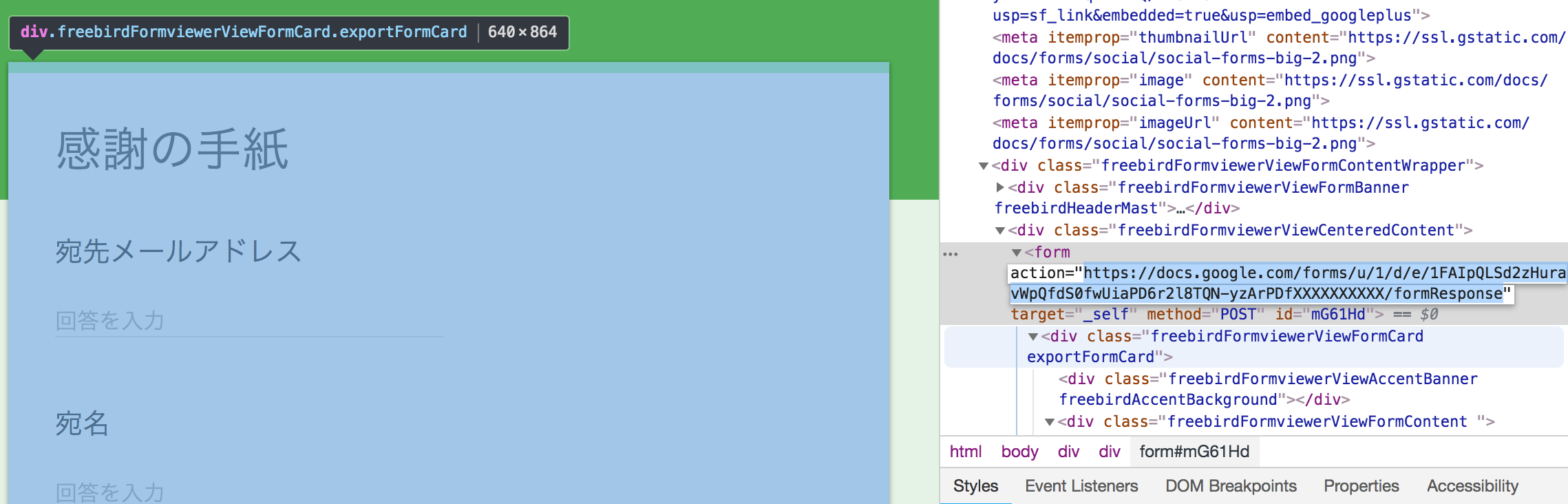Collapse the freebirdFormviewerViewFormContentWrapper div node
The height and width of the screenshot is (504, 1568).
click(984, 166)
